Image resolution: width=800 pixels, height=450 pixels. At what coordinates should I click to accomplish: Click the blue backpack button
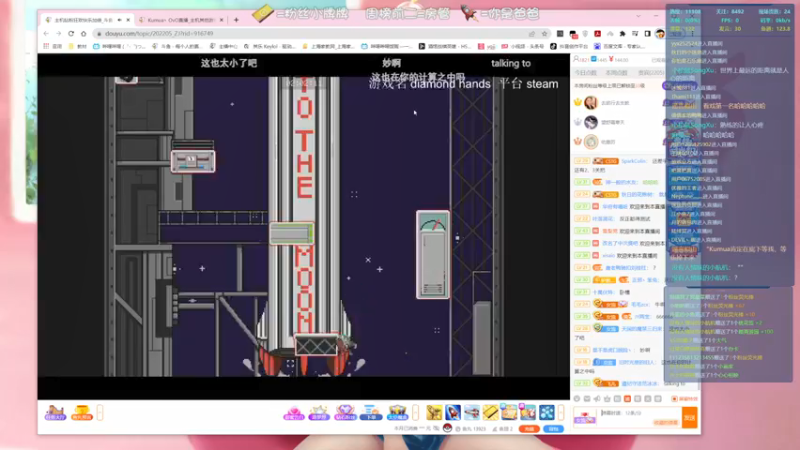click(x=554, y=429)
